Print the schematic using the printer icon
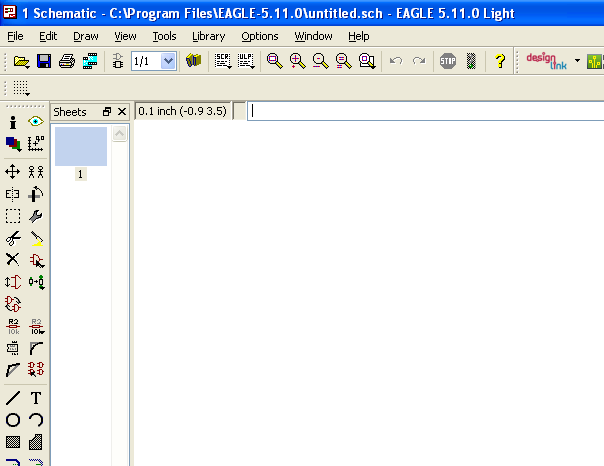The height and width of the screenshot is (466, 604). 67,61
